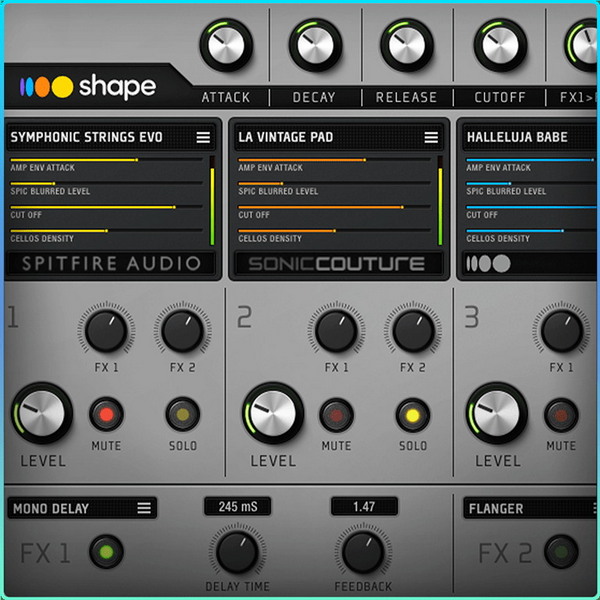Click the Release knob
Viewport: 600px width, 600px height.
(x=407, y=45)
